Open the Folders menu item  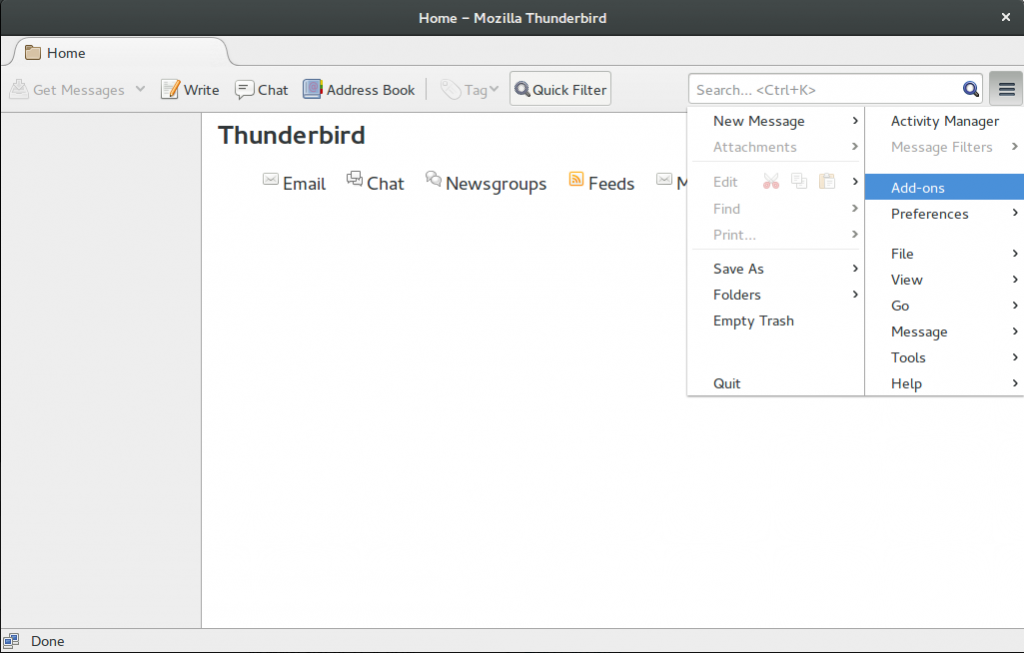point(776,295)
